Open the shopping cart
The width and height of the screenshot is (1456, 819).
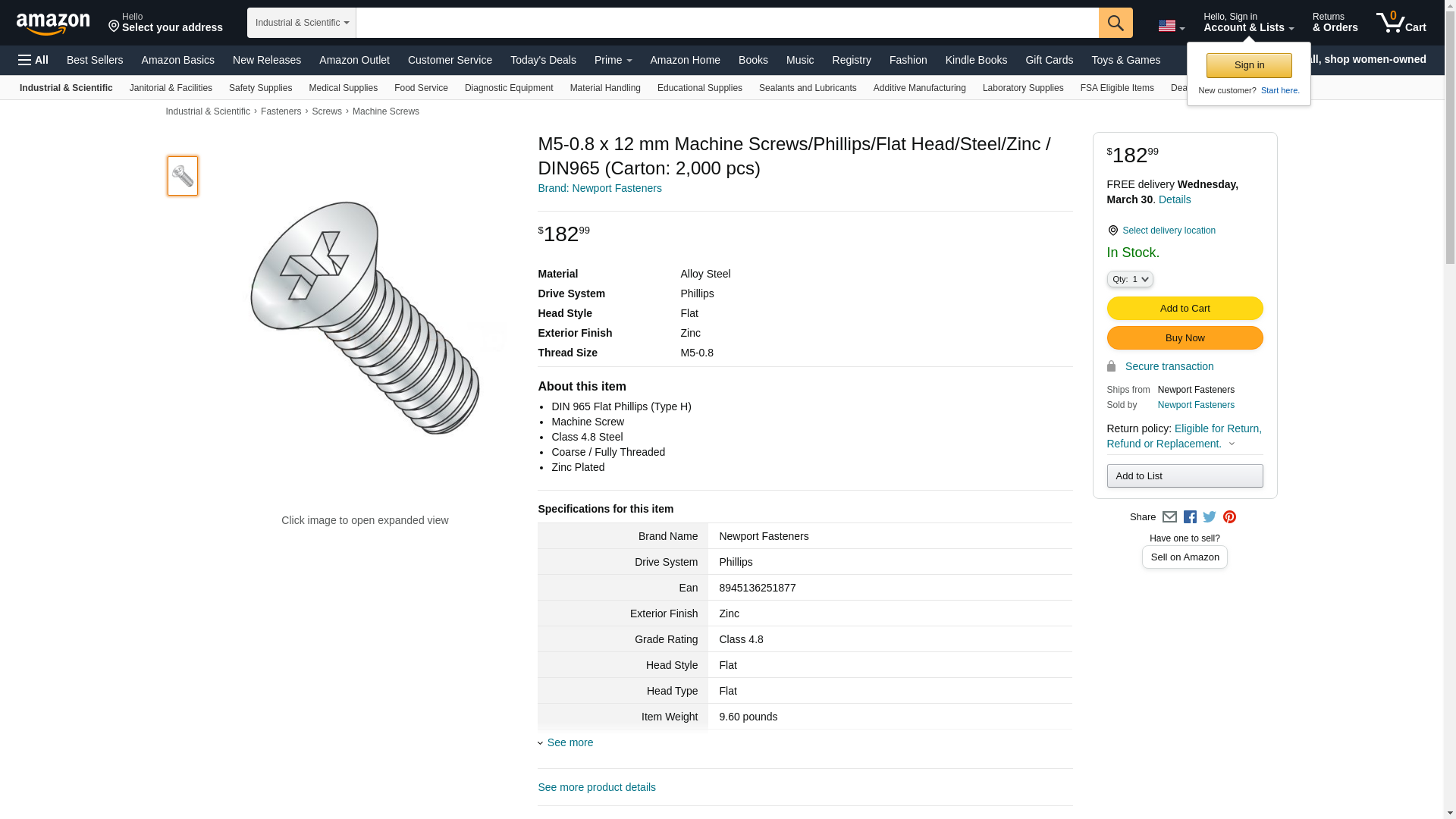pyautogui.click(x=1401, y=23)
